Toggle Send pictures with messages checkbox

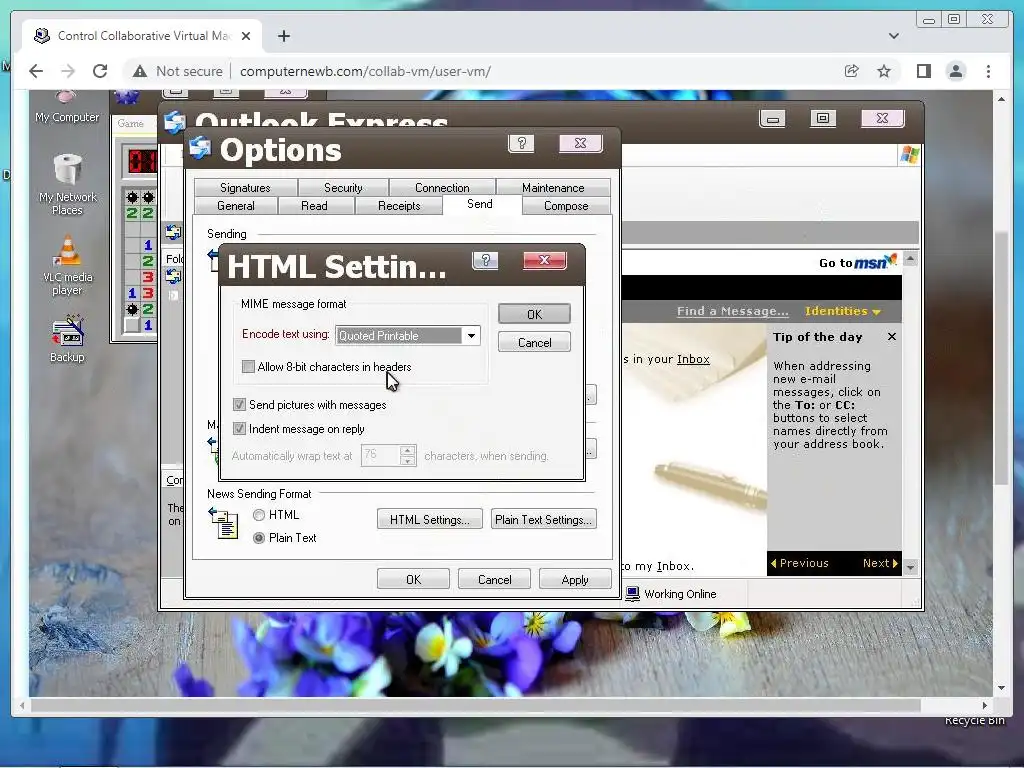pos(240,405)
